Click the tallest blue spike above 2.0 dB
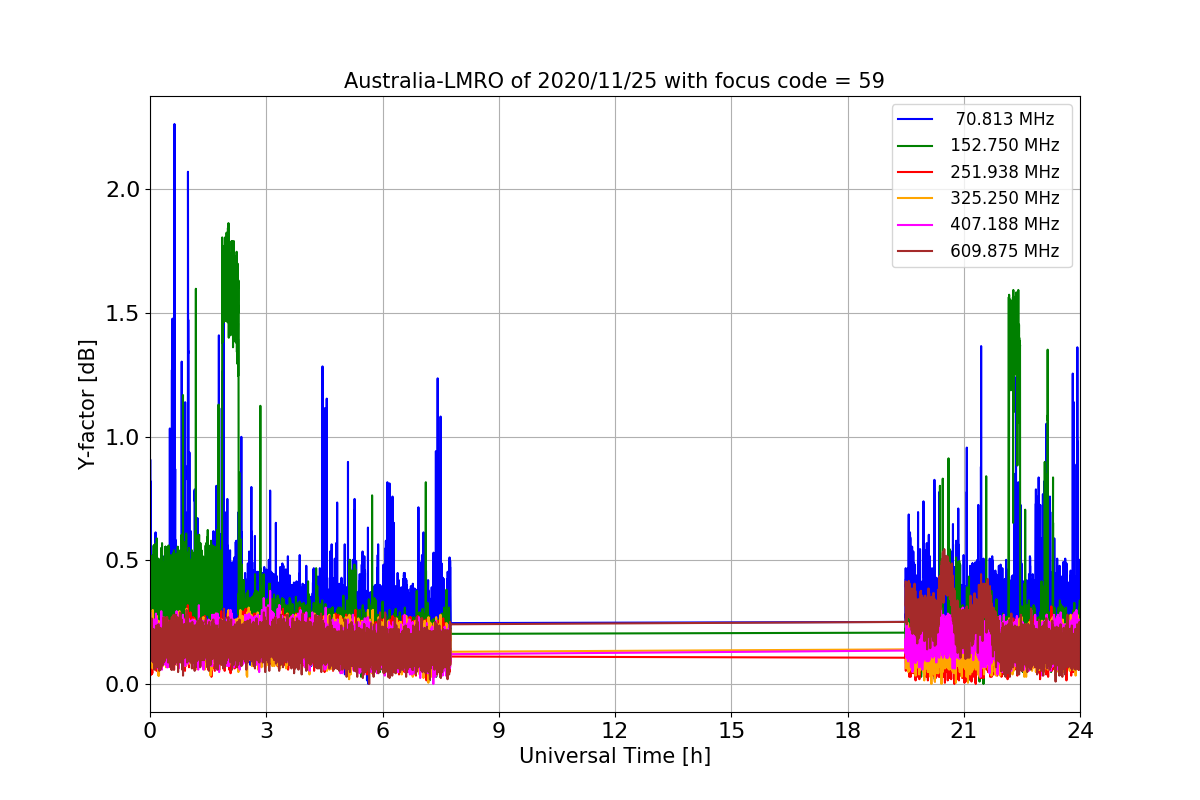Image resolution: width=1200 pixels, height=800 pixels. click(x=174, y=127)
